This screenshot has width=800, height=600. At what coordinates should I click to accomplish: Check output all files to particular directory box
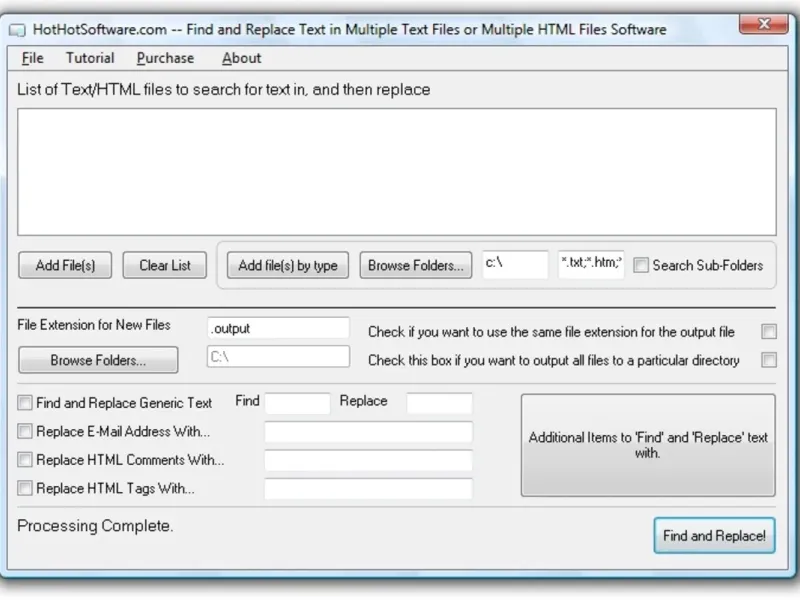click(769, 360)
